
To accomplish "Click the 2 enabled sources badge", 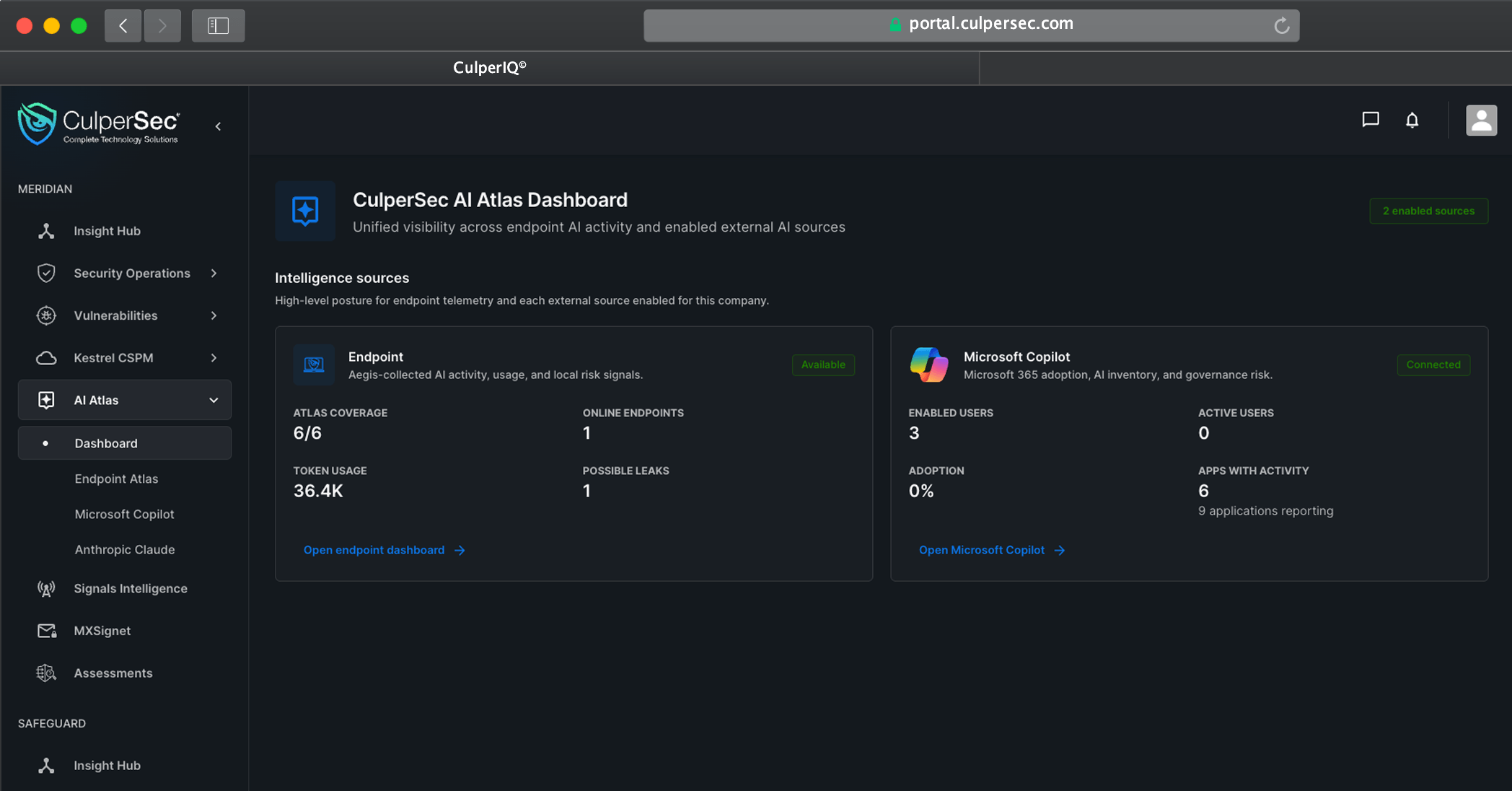I will pos(1428,211).
